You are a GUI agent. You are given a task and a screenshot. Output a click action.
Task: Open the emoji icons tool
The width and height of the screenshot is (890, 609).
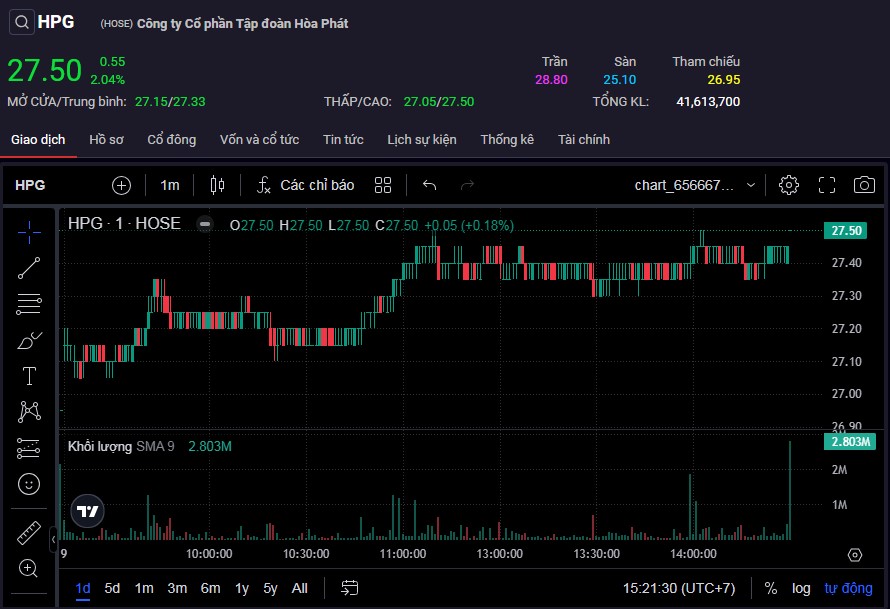tap(29, 483)
